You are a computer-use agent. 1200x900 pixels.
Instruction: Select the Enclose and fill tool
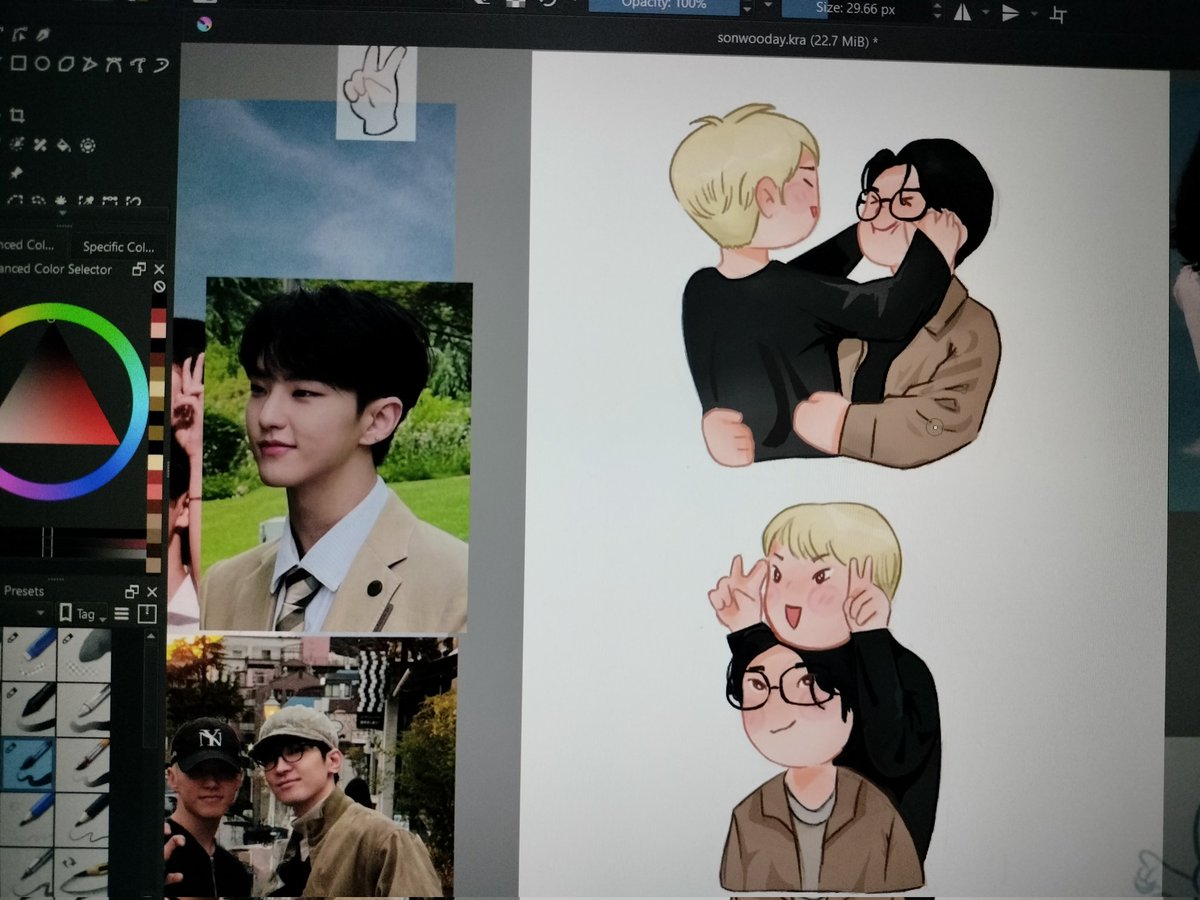click(88, 145)
